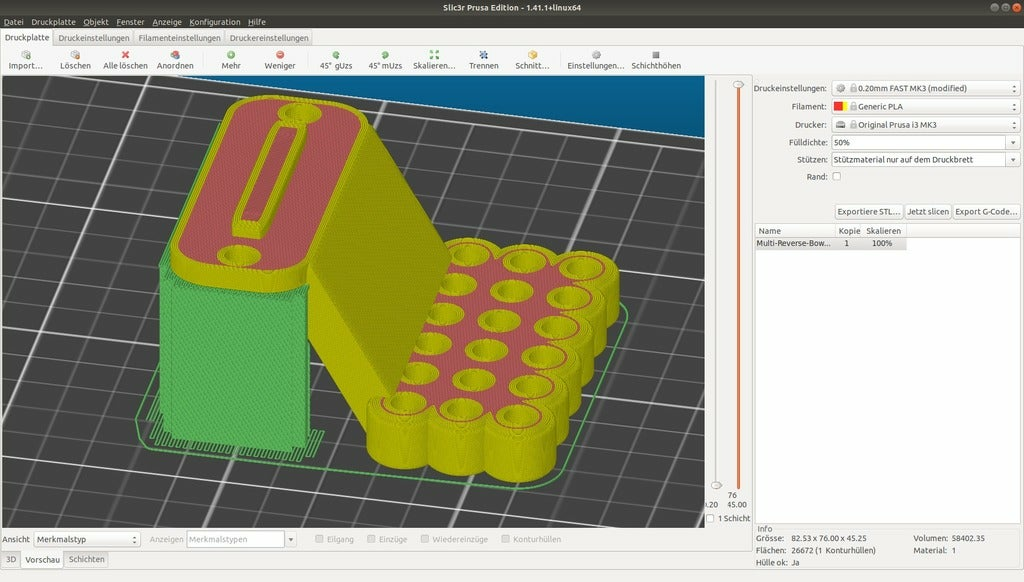Click the Jetzt slicen button
1024x582 pixels.
(927, 212)
